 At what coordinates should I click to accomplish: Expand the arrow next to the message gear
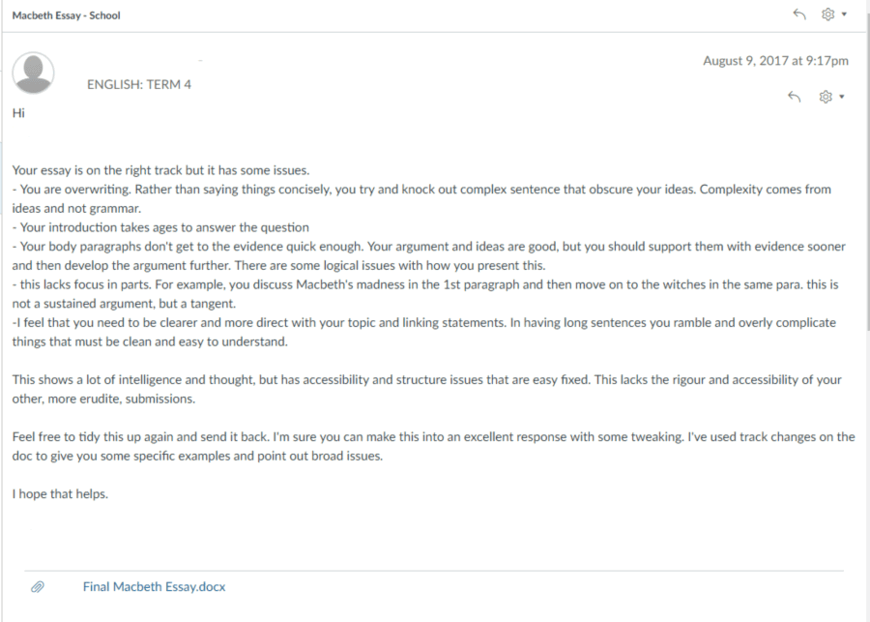pyautogui.click(x=842, y=97)
